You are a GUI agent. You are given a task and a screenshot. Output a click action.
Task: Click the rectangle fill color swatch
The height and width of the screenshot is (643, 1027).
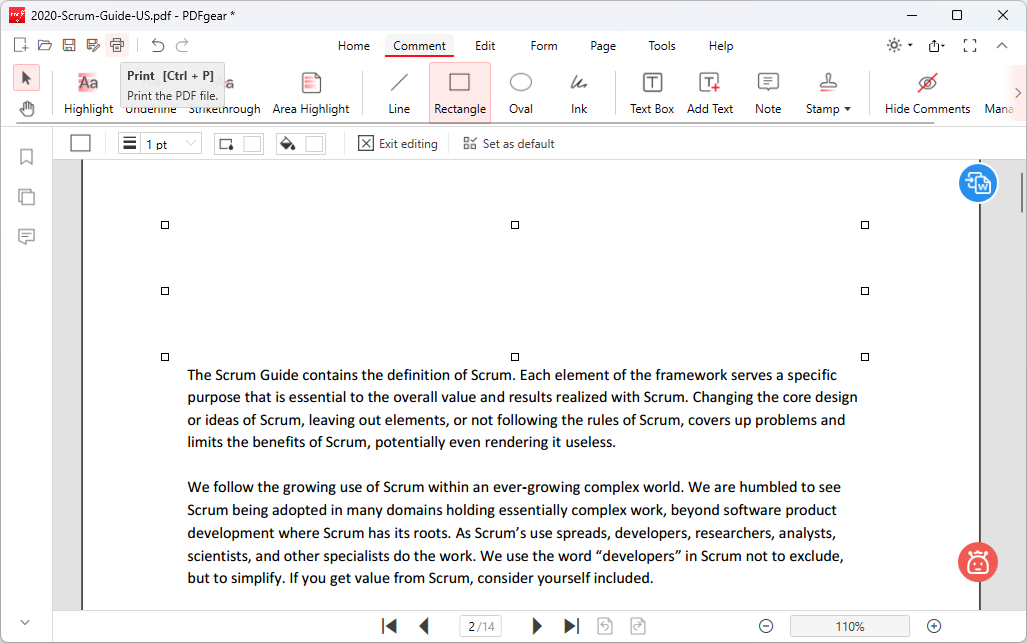(x=316, y=143)
